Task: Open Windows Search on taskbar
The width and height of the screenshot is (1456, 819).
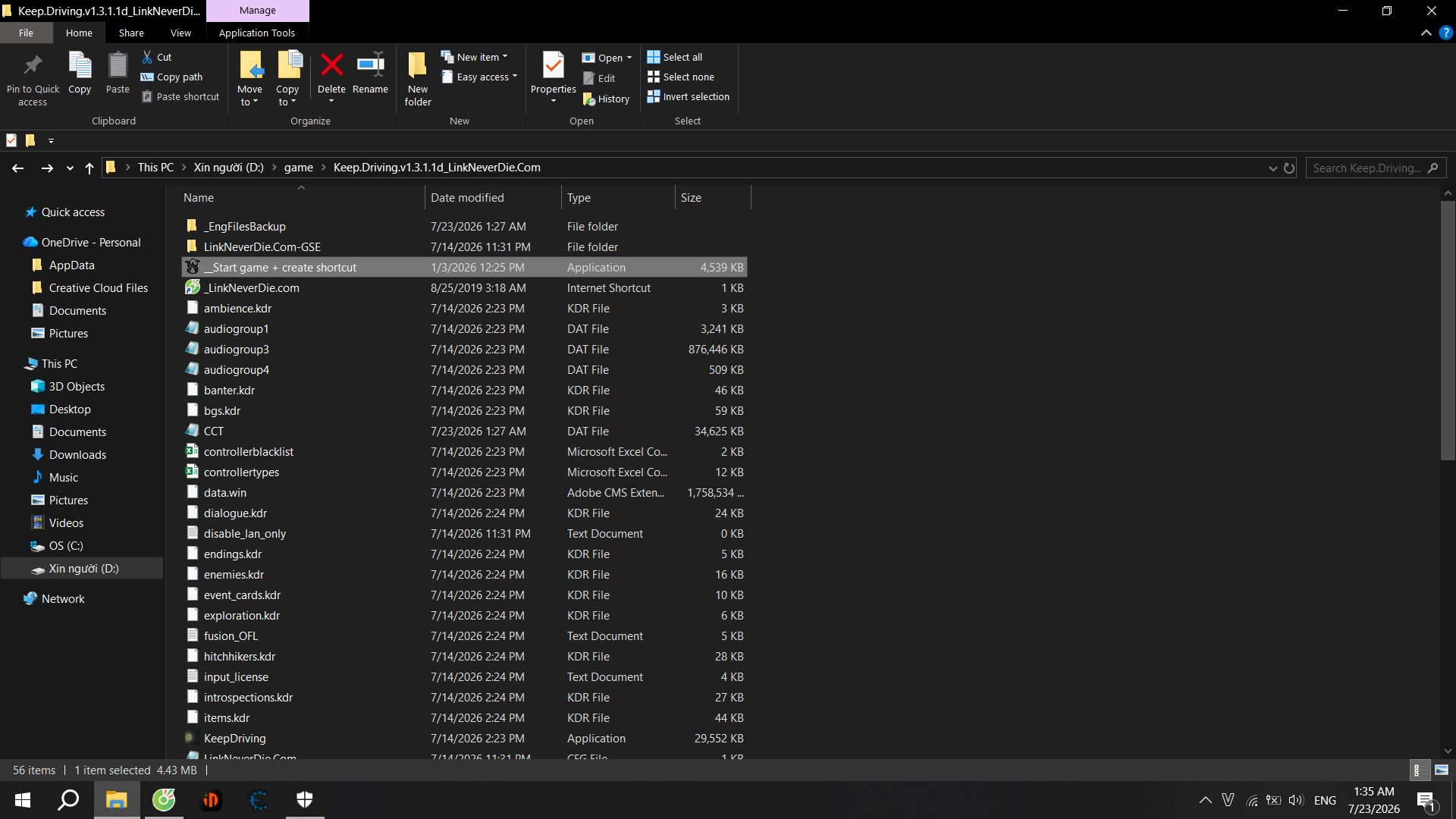Action: [x=69, y=799]
